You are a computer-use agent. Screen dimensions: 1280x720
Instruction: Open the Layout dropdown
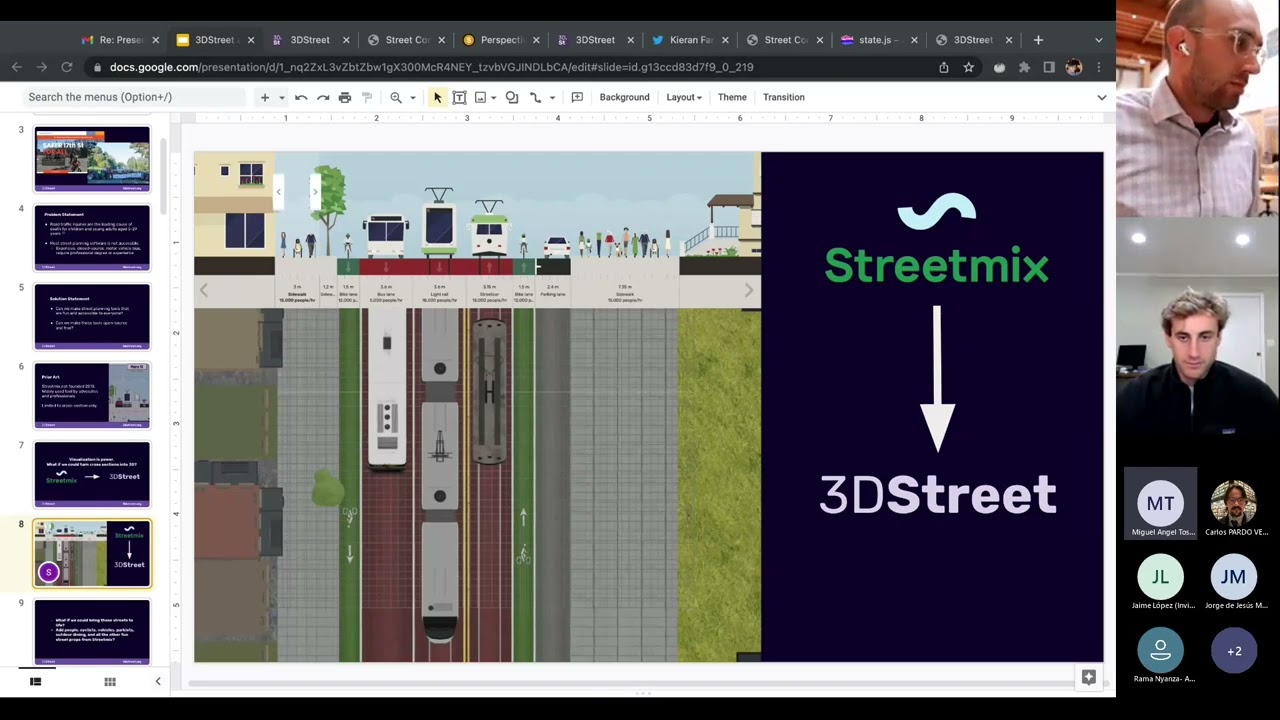pos(684,97)
